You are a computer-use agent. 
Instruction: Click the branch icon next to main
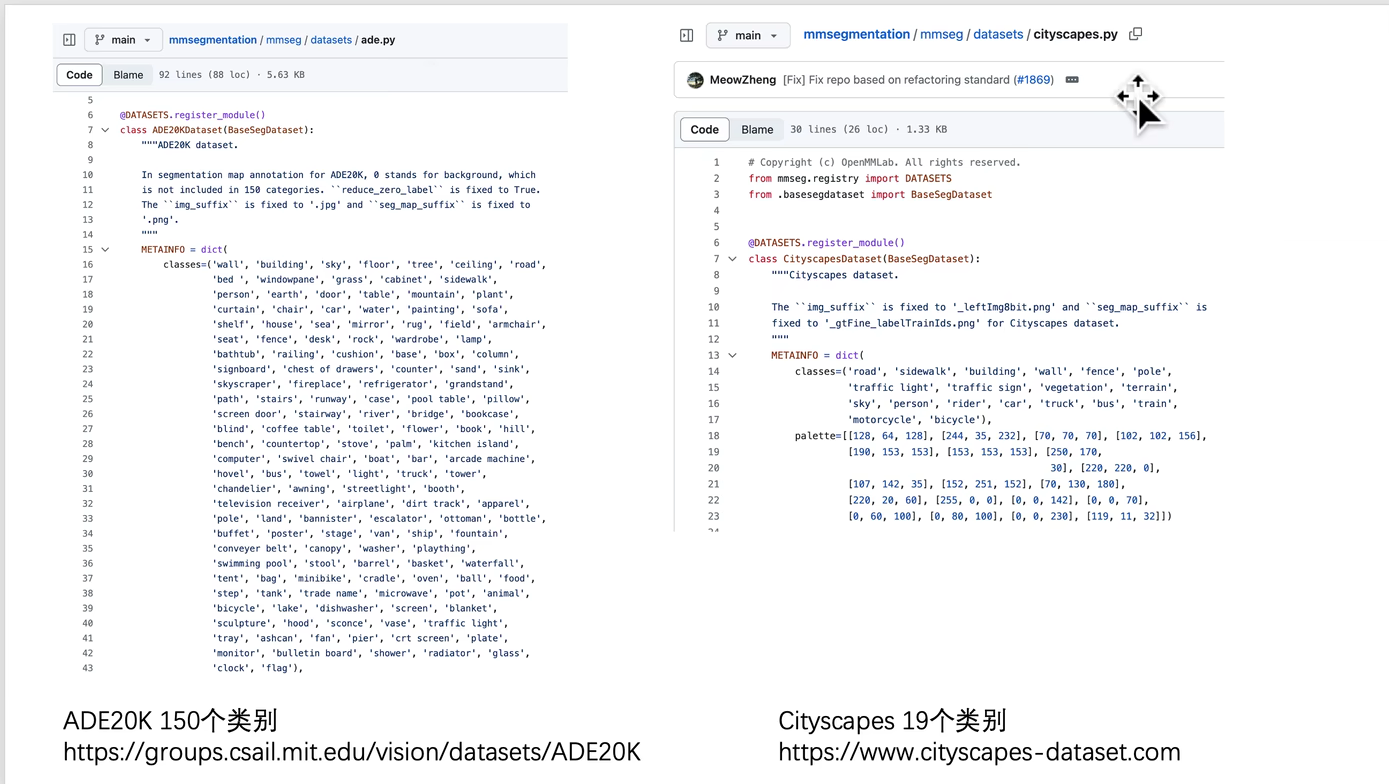tap(98, 39)
